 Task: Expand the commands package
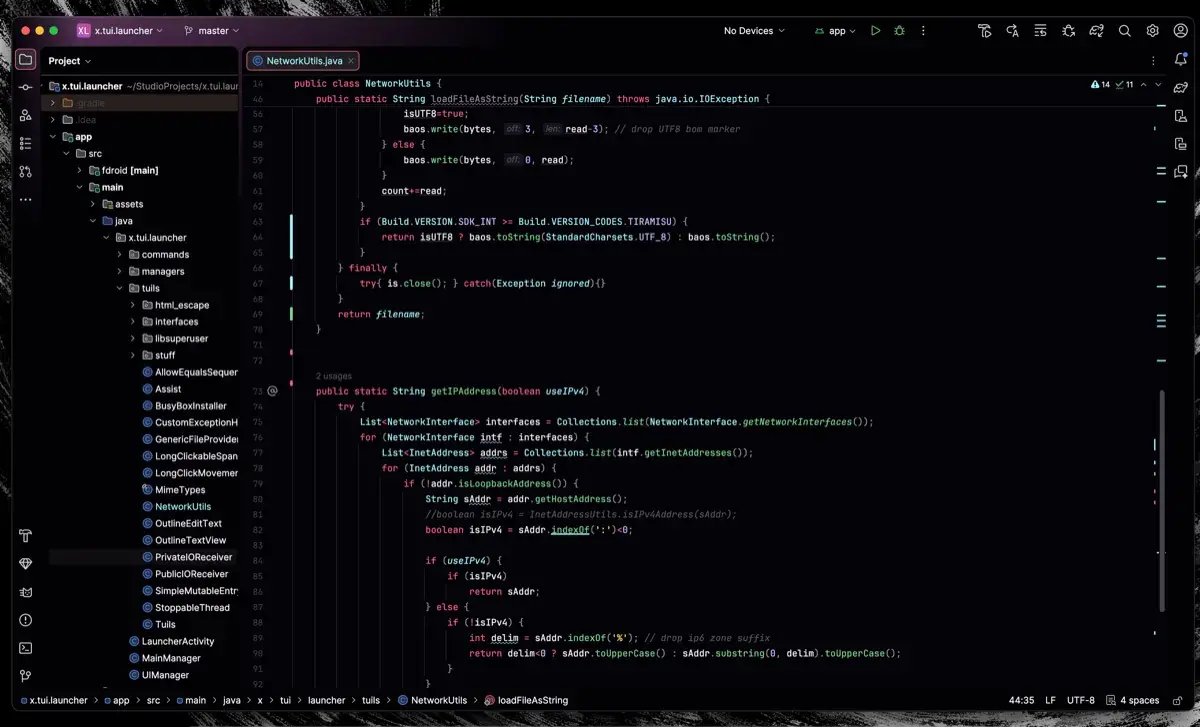coord(120,254)
